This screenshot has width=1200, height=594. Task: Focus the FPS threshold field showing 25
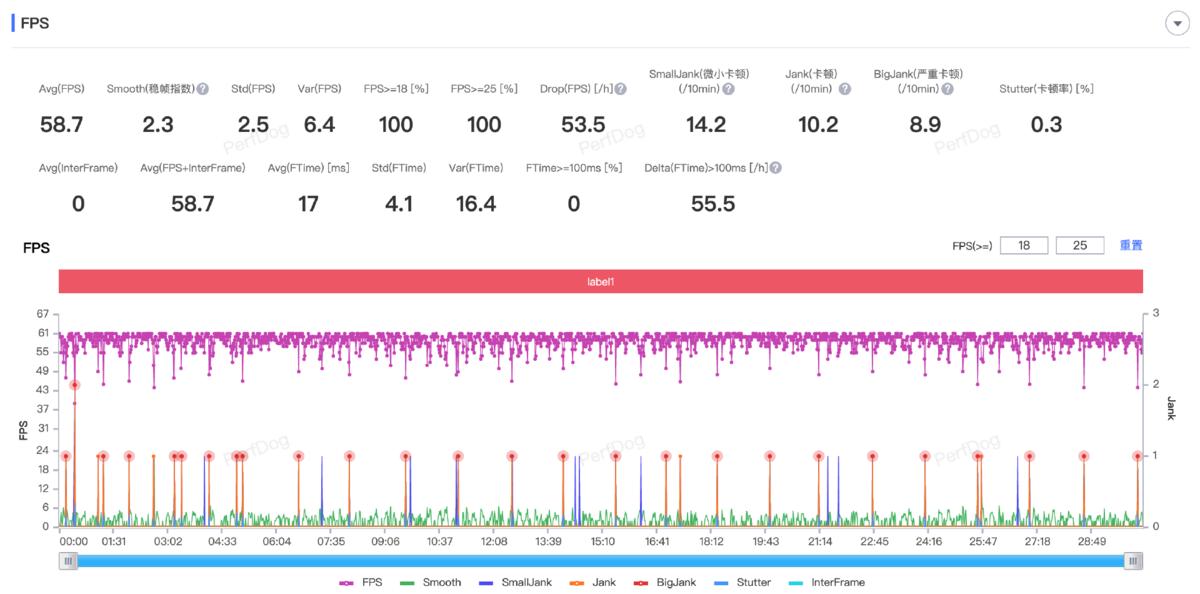(x=1080, y=245)
